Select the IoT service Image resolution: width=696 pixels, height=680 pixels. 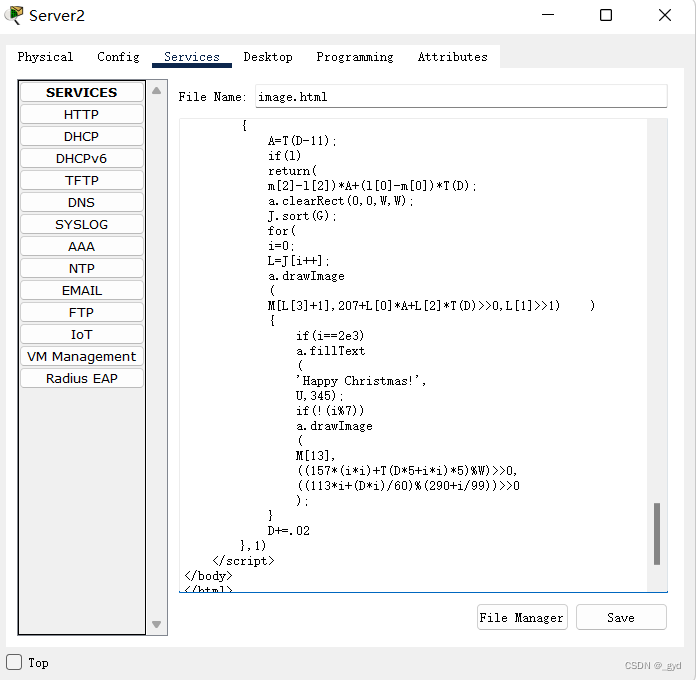click(82, 334)
